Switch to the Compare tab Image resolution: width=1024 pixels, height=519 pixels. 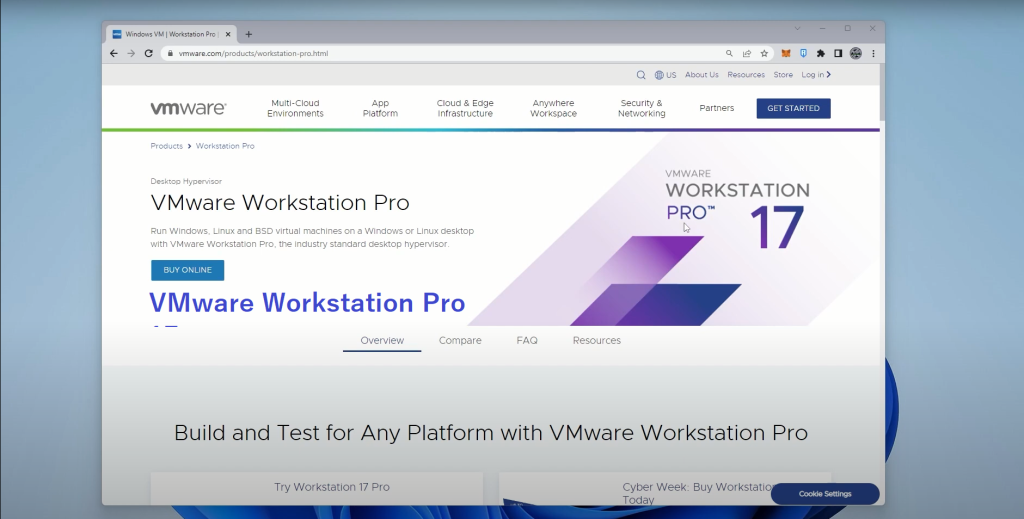[460, 341]
